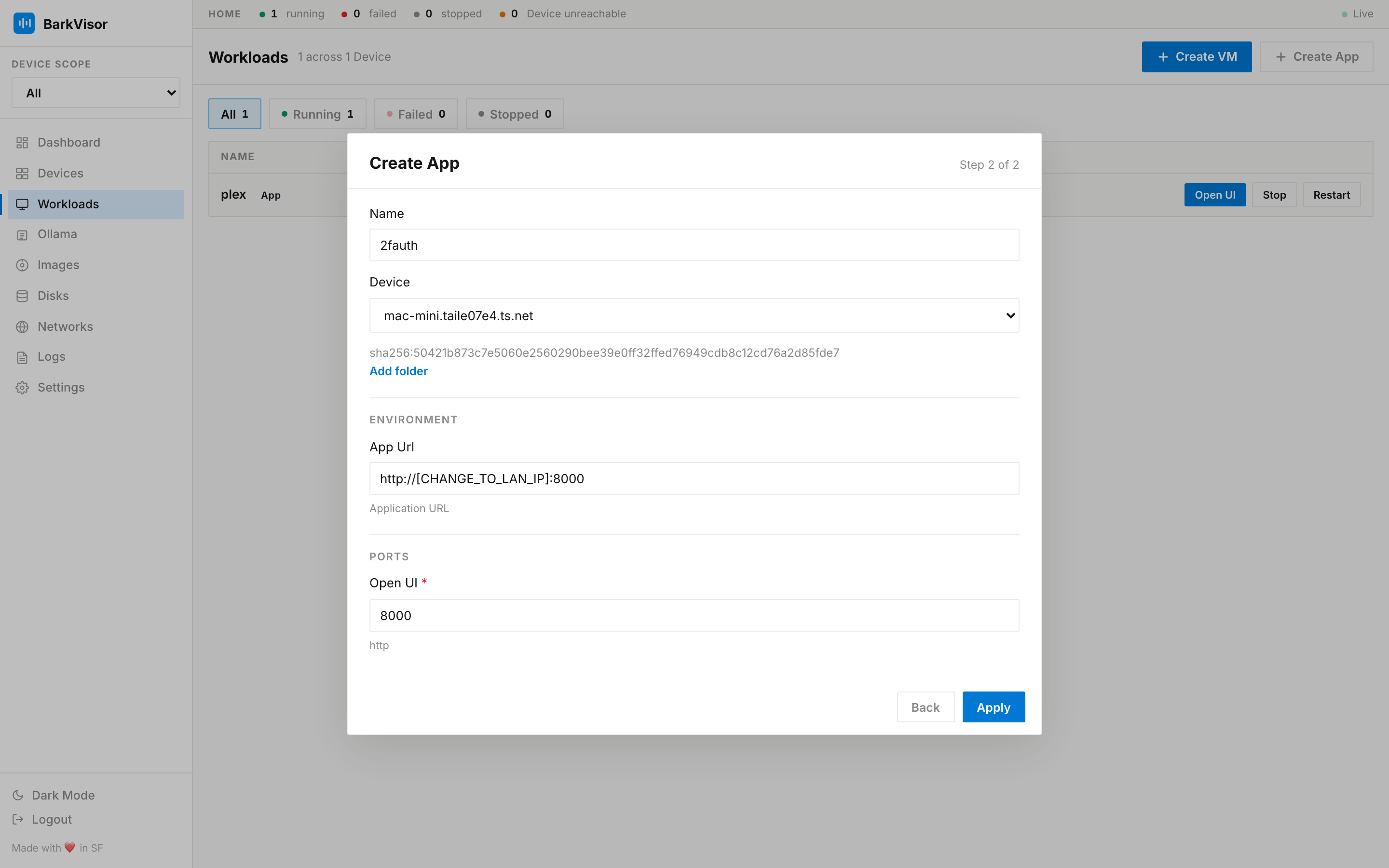Open the Networks section

coord(96,326)
